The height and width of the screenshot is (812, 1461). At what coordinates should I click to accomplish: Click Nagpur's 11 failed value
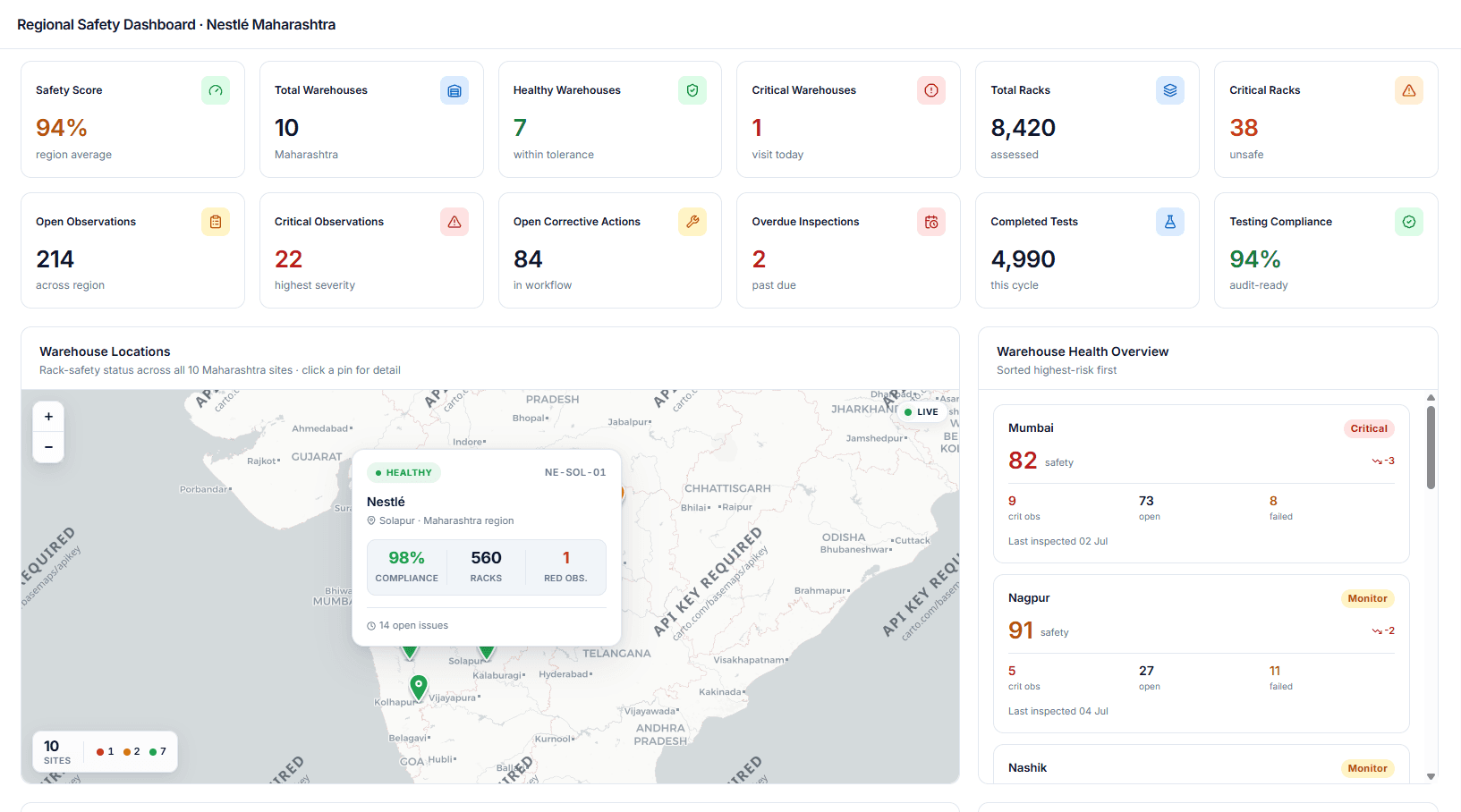1275,671
